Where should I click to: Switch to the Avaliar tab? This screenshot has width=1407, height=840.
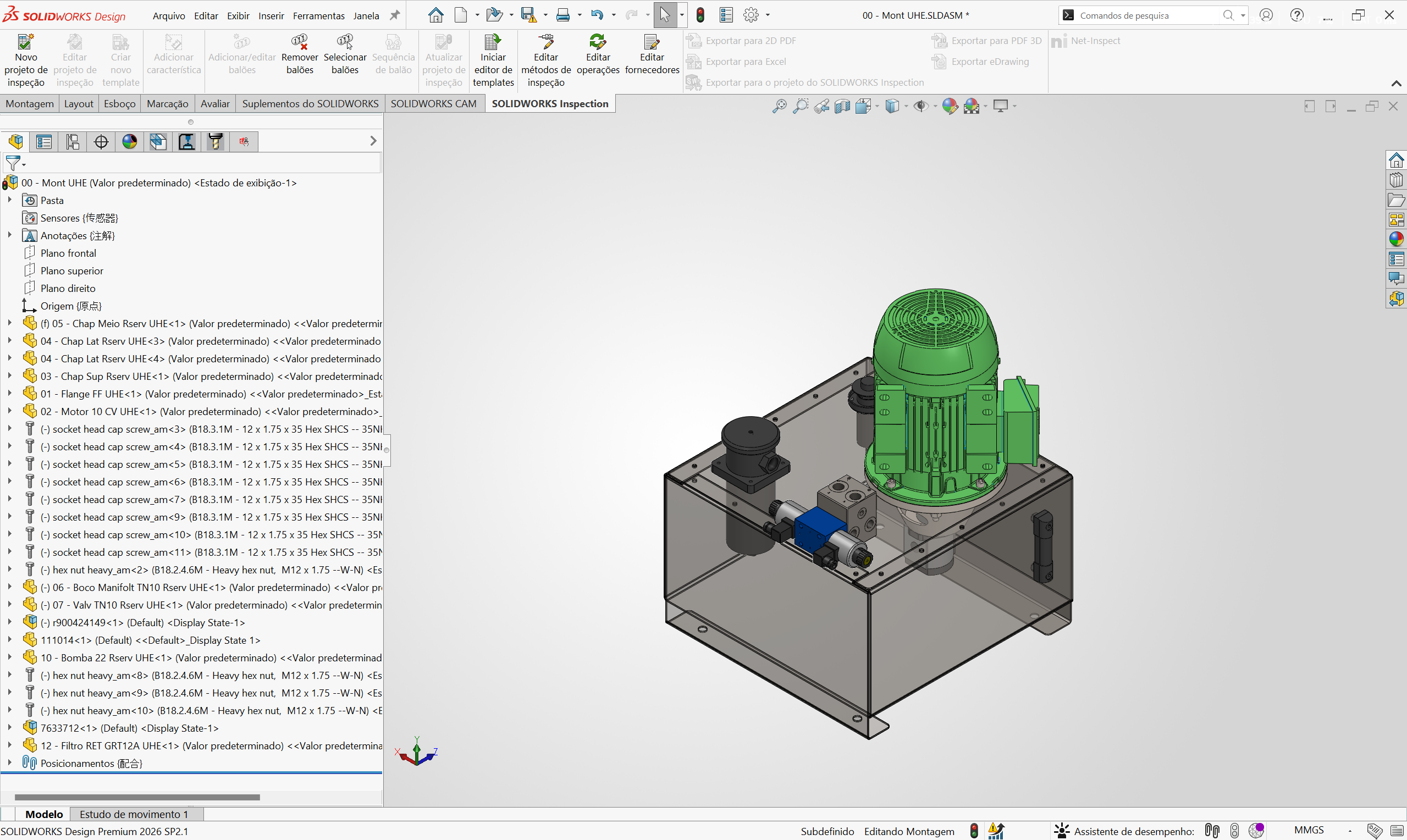tap(215, 103)
